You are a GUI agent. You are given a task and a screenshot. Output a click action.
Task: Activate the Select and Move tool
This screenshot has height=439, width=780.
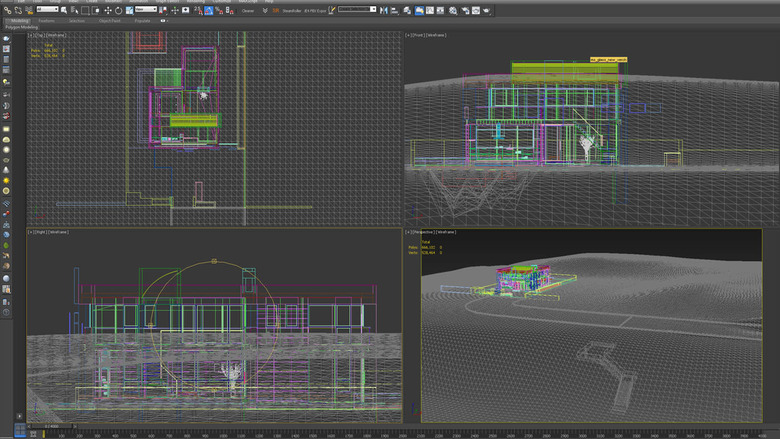108,10
